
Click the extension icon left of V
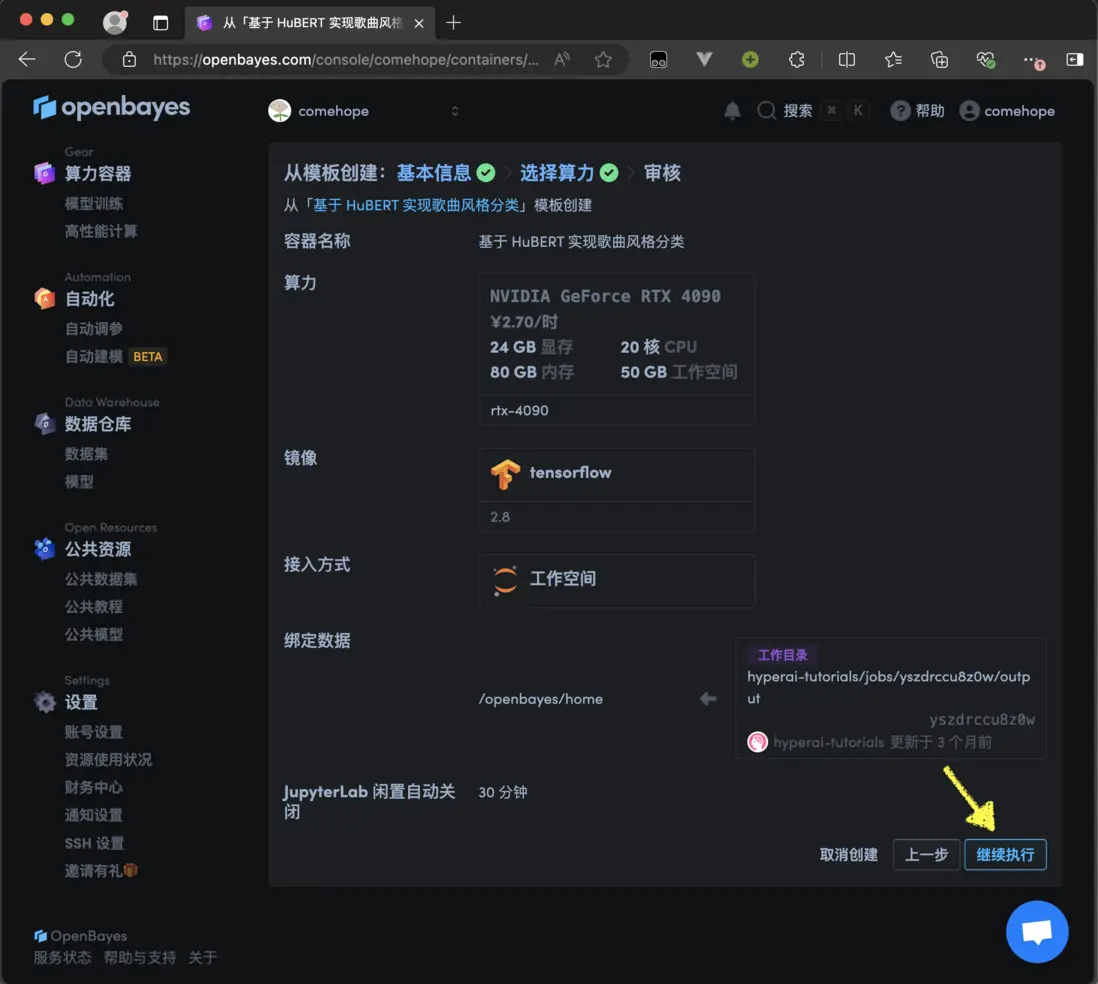point(658,60)
